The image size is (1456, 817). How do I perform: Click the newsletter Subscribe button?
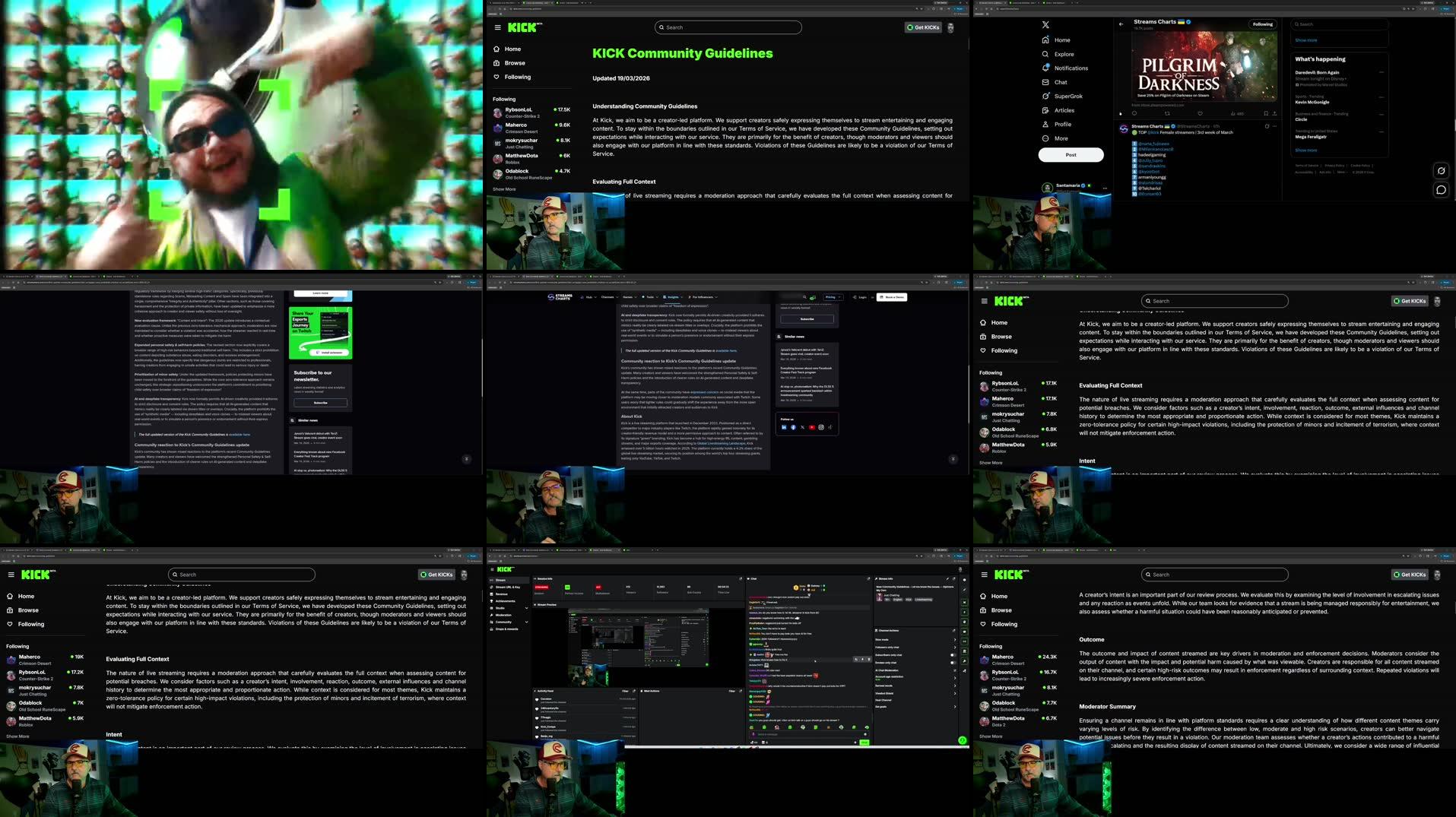point(319,403)
